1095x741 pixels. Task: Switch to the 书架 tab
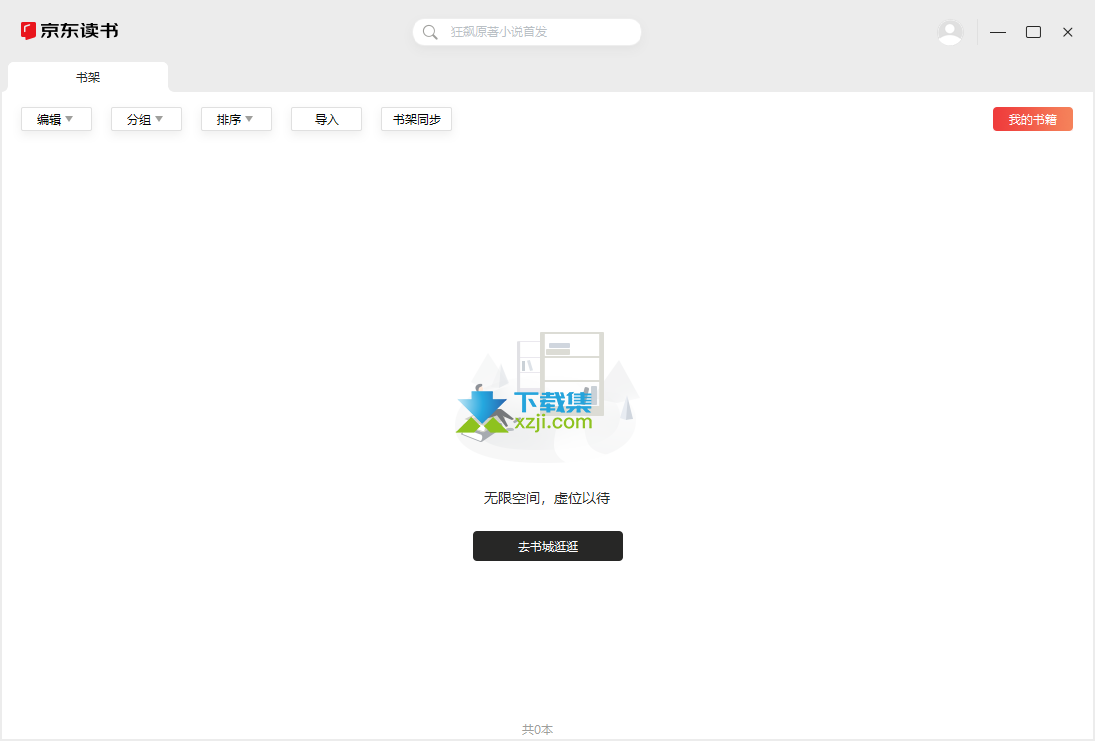pyautogui.click(x=88, y=77)
